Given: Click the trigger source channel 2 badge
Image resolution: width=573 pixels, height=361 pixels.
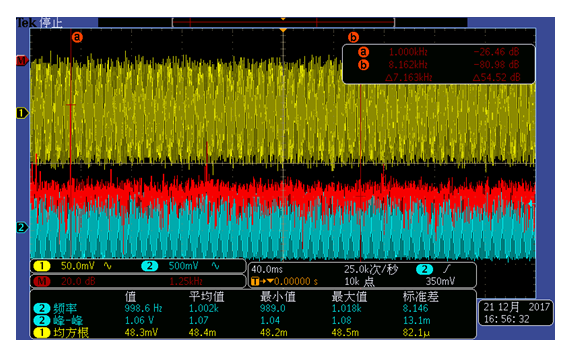Looking at the screenshot, I should click(424, 270).
